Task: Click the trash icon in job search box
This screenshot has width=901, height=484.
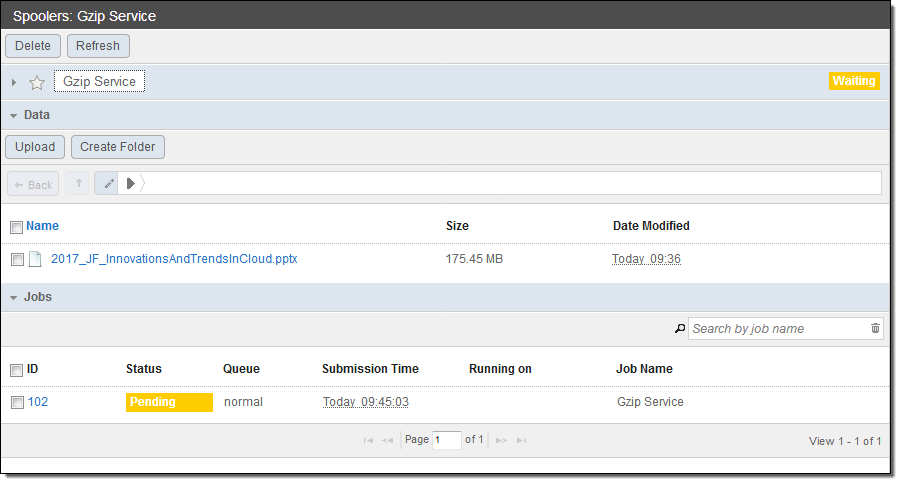Action: [x=875, y=328]
